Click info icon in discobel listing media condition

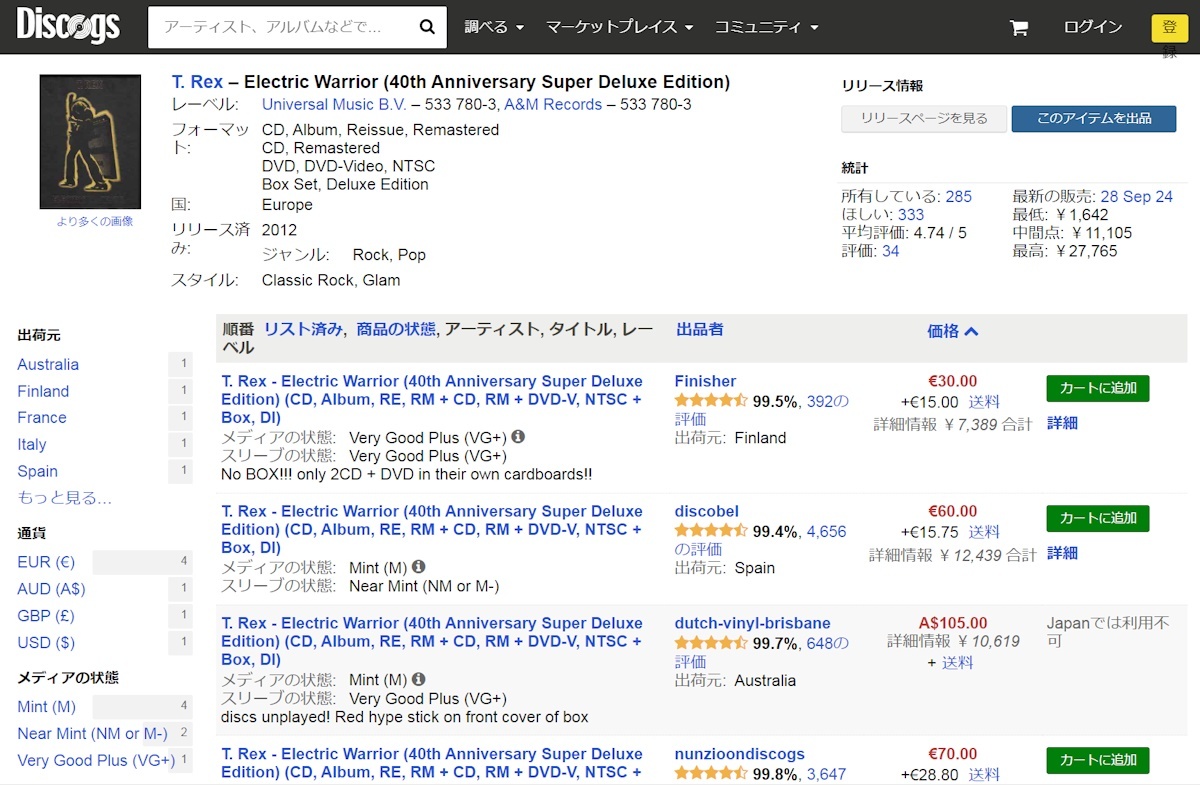418,567
